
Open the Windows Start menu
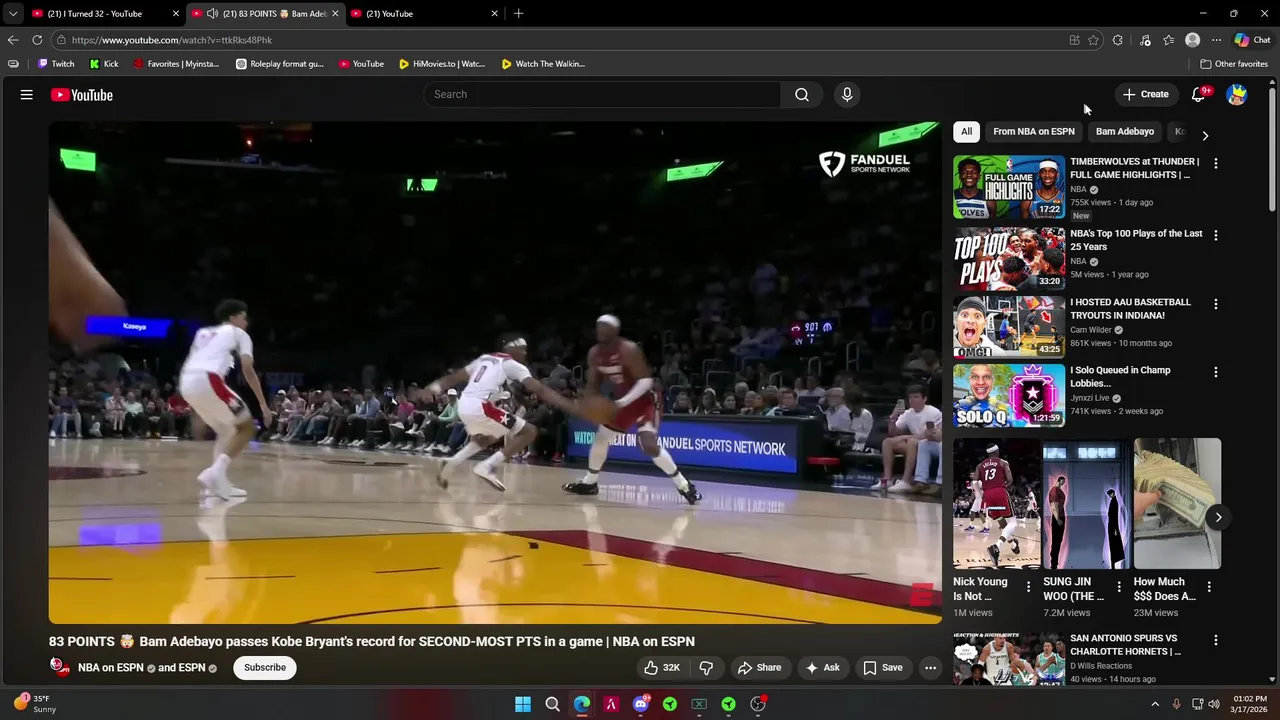[523, 704]
